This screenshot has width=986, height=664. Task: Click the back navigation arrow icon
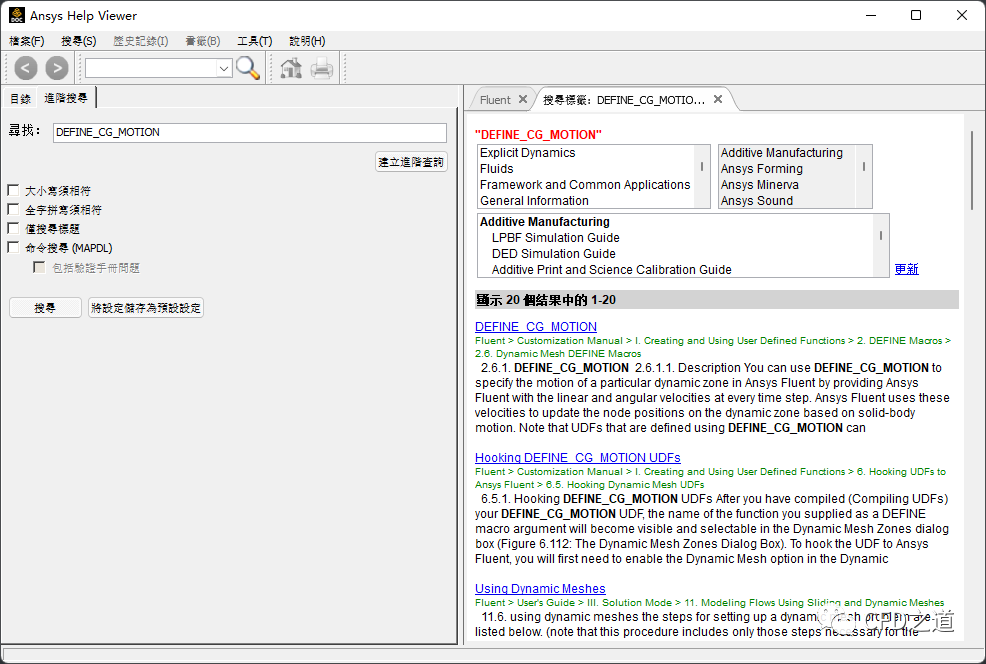point(26,68)
